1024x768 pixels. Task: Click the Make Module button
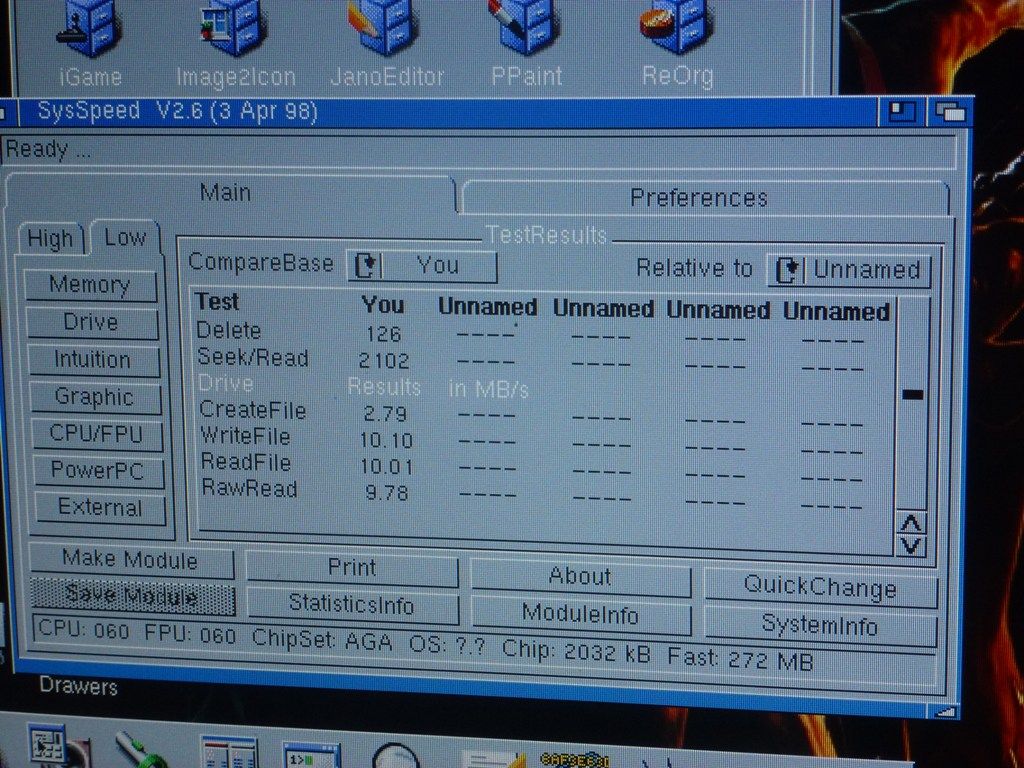(x=130, y=560)
